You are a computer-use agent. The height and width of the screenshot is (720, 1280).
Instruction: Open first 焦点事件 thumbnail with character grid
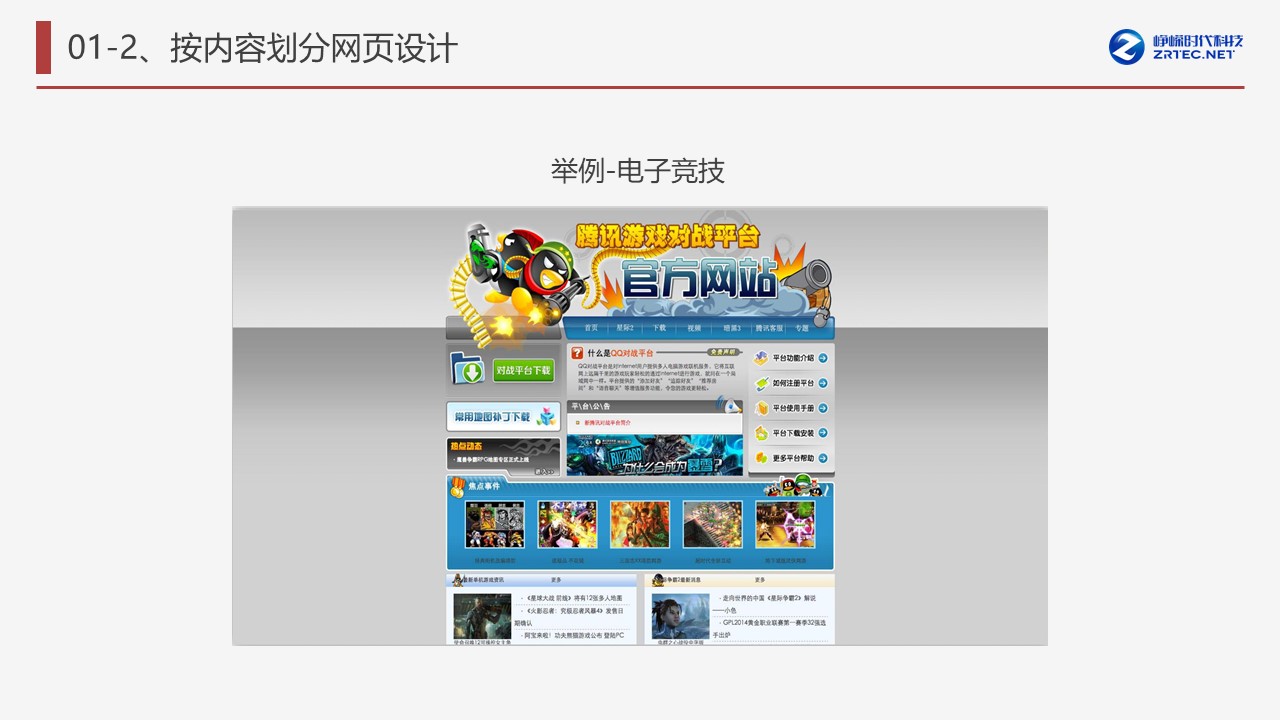tap(495, 524)
